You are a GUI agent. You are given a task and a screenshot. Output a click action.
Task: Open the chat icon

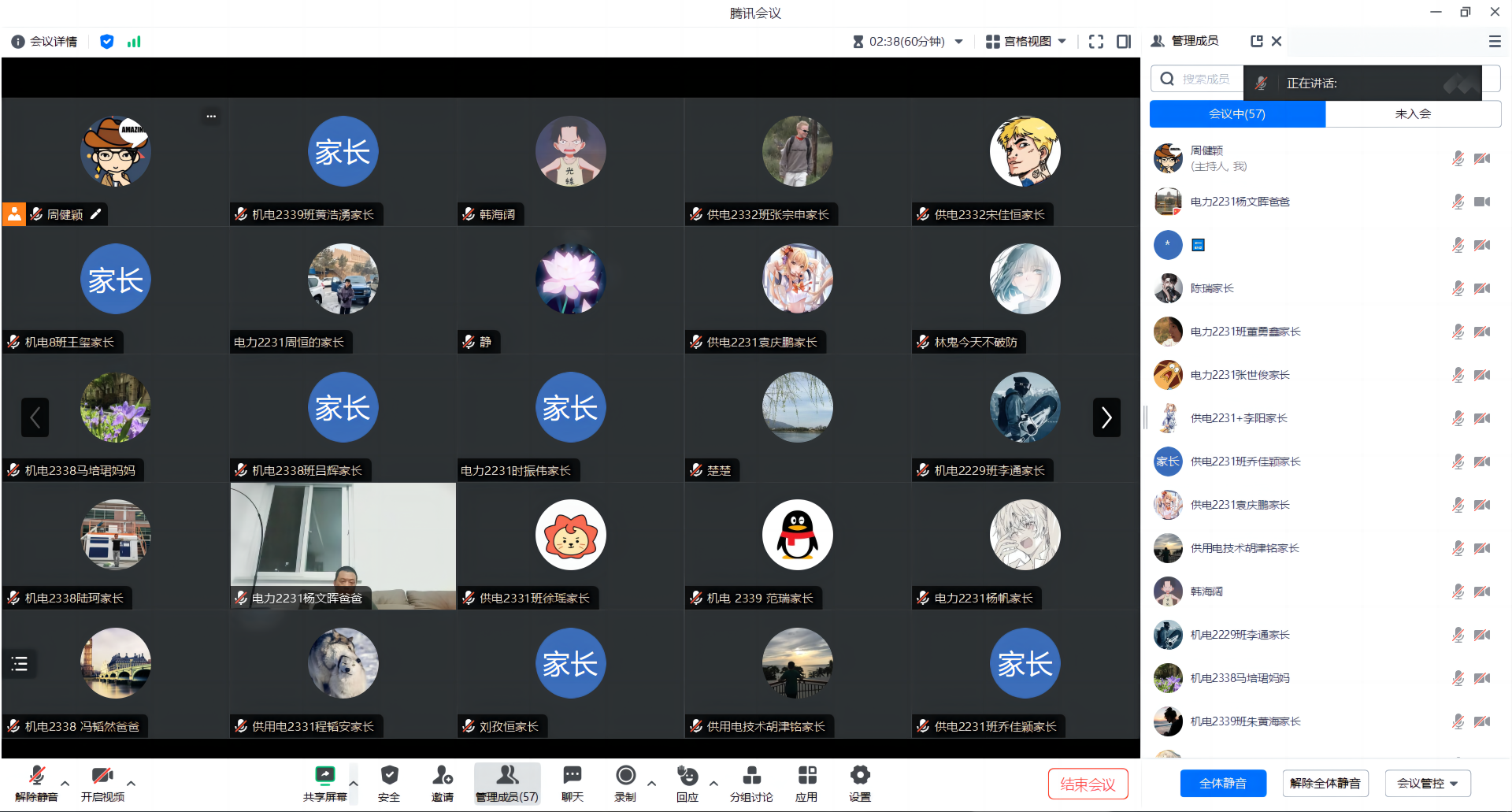click(x=573, y=776)
